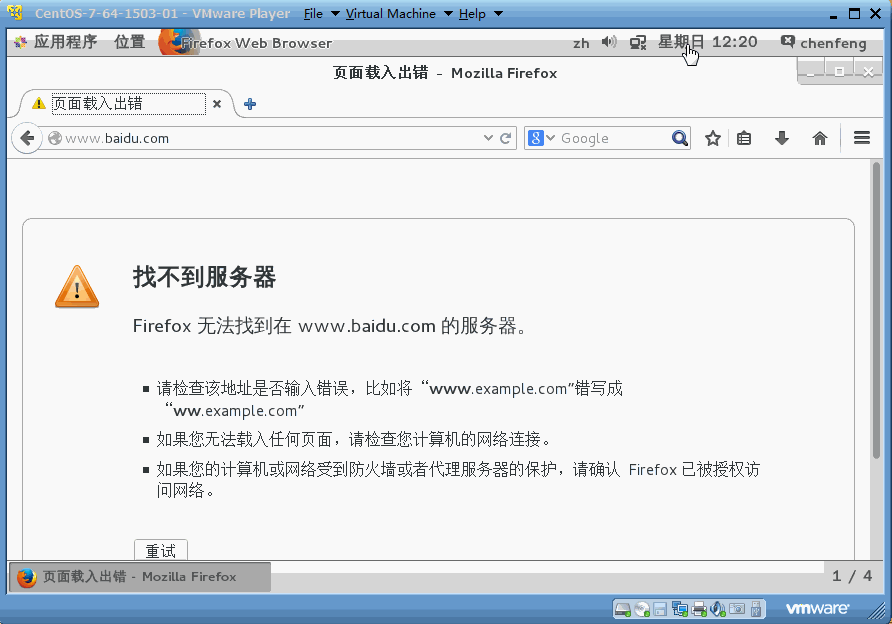The height and width of the screenshot is (624, 892).
Task: Click the orange warning triangle icon
Action: point(77,287)
